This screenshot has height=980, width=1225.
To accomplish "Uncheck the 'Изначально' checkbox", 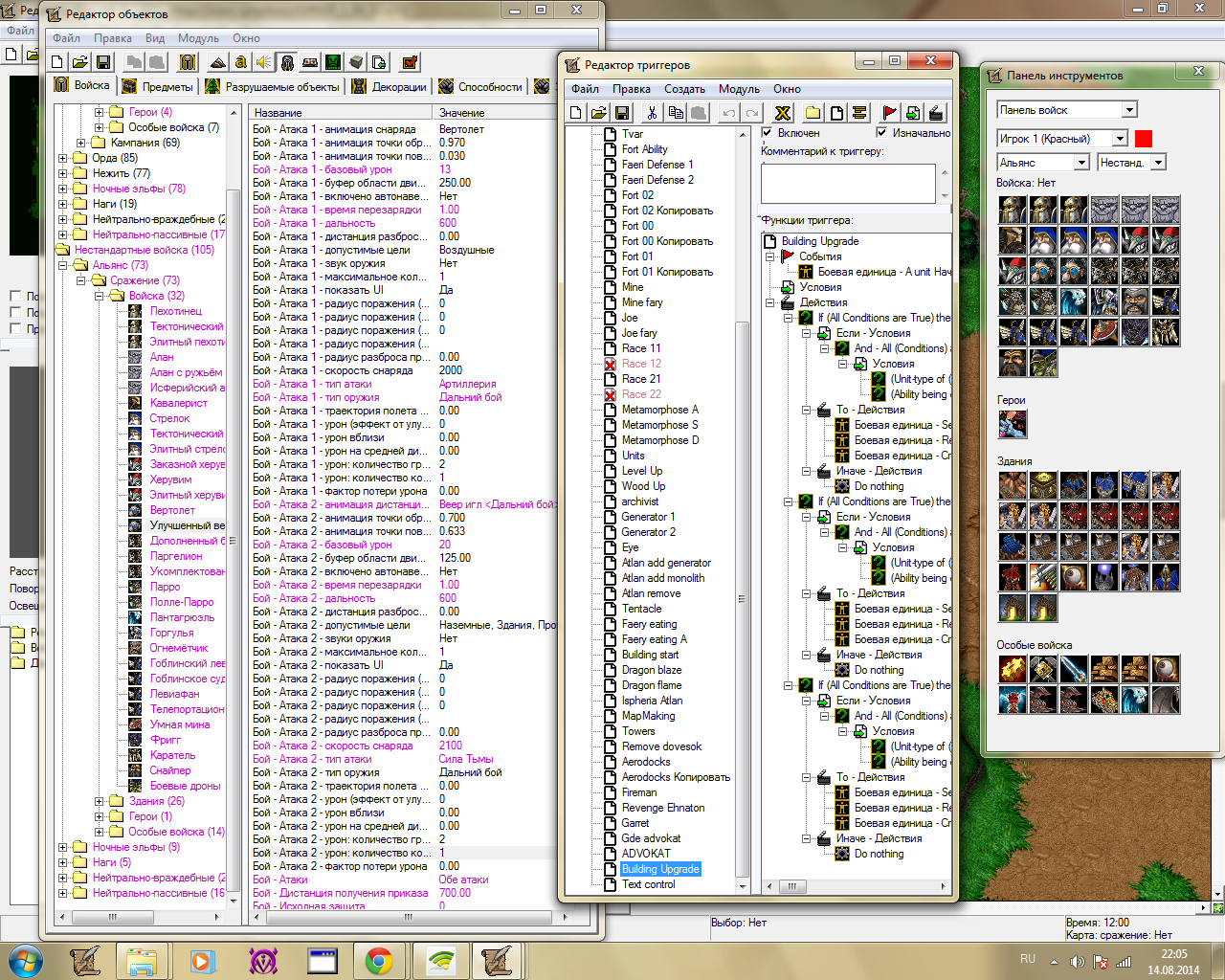I will [x=881, y=133].
